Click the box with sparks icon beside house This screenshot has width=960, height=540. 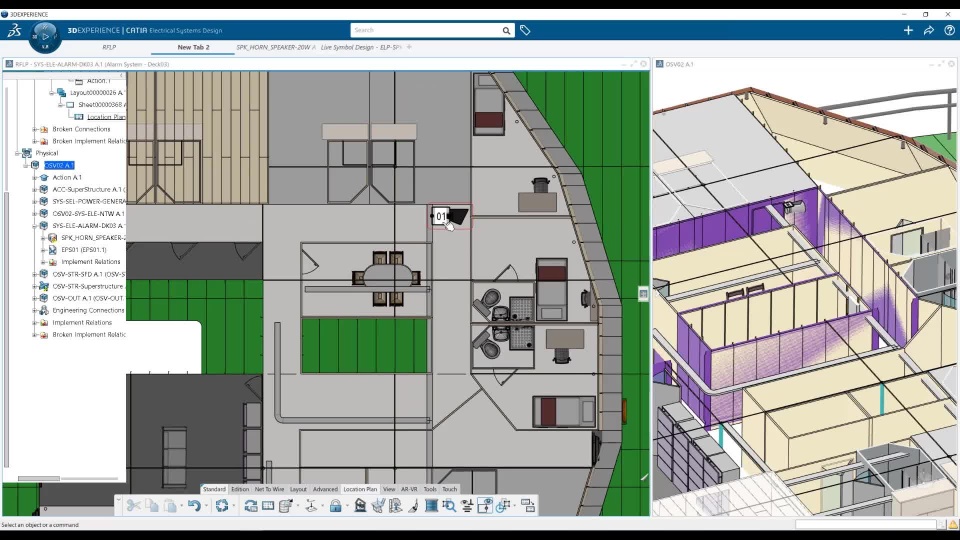[x=378, y=506]
